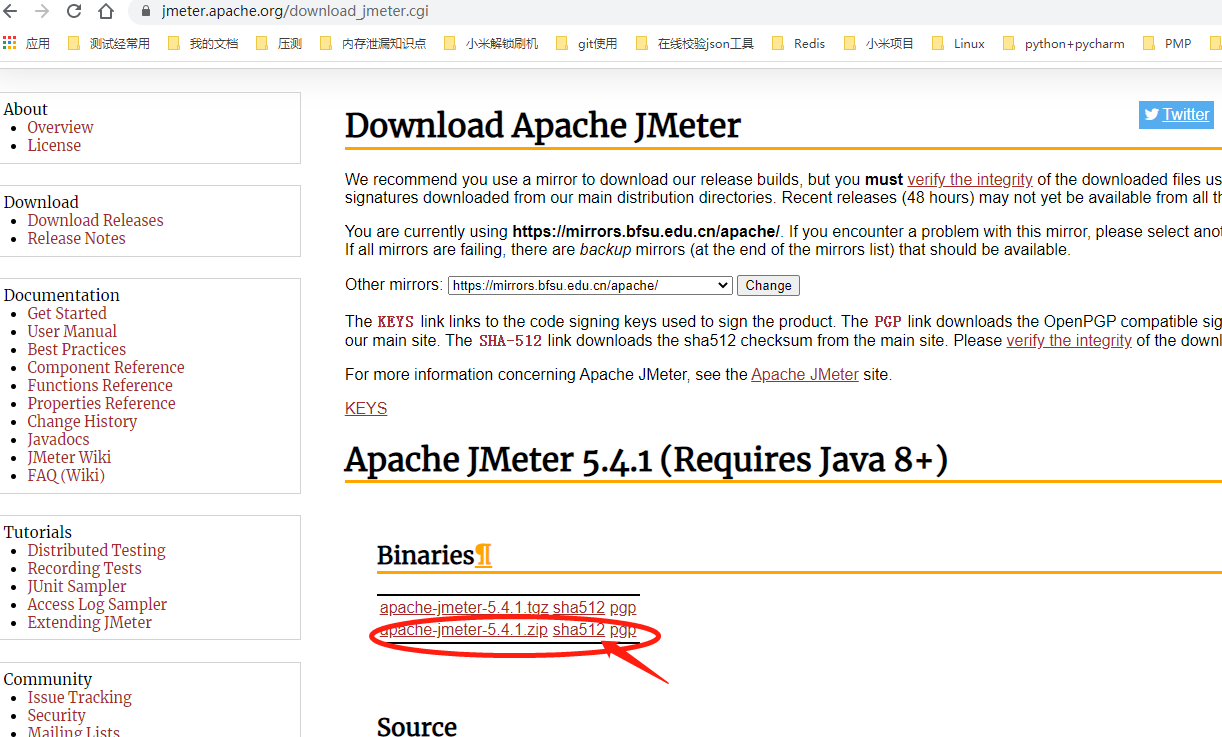Open the FAQ (Wiki) link

(66, 475)
